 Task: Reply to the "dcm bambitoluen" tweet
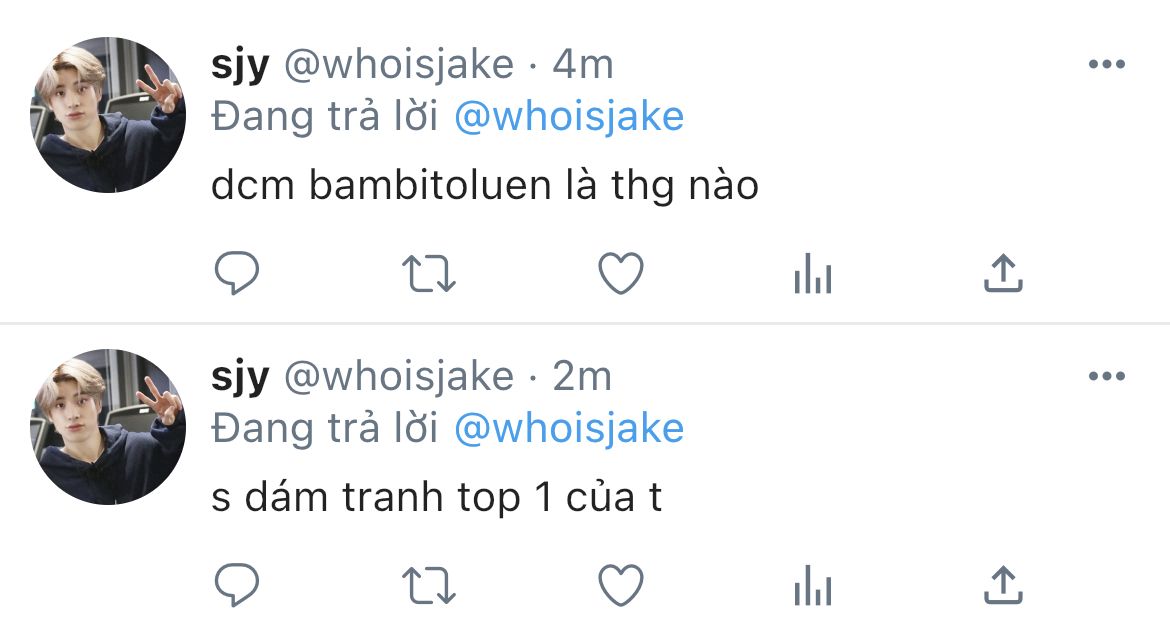pyautogui.click(x=237, y=273)
